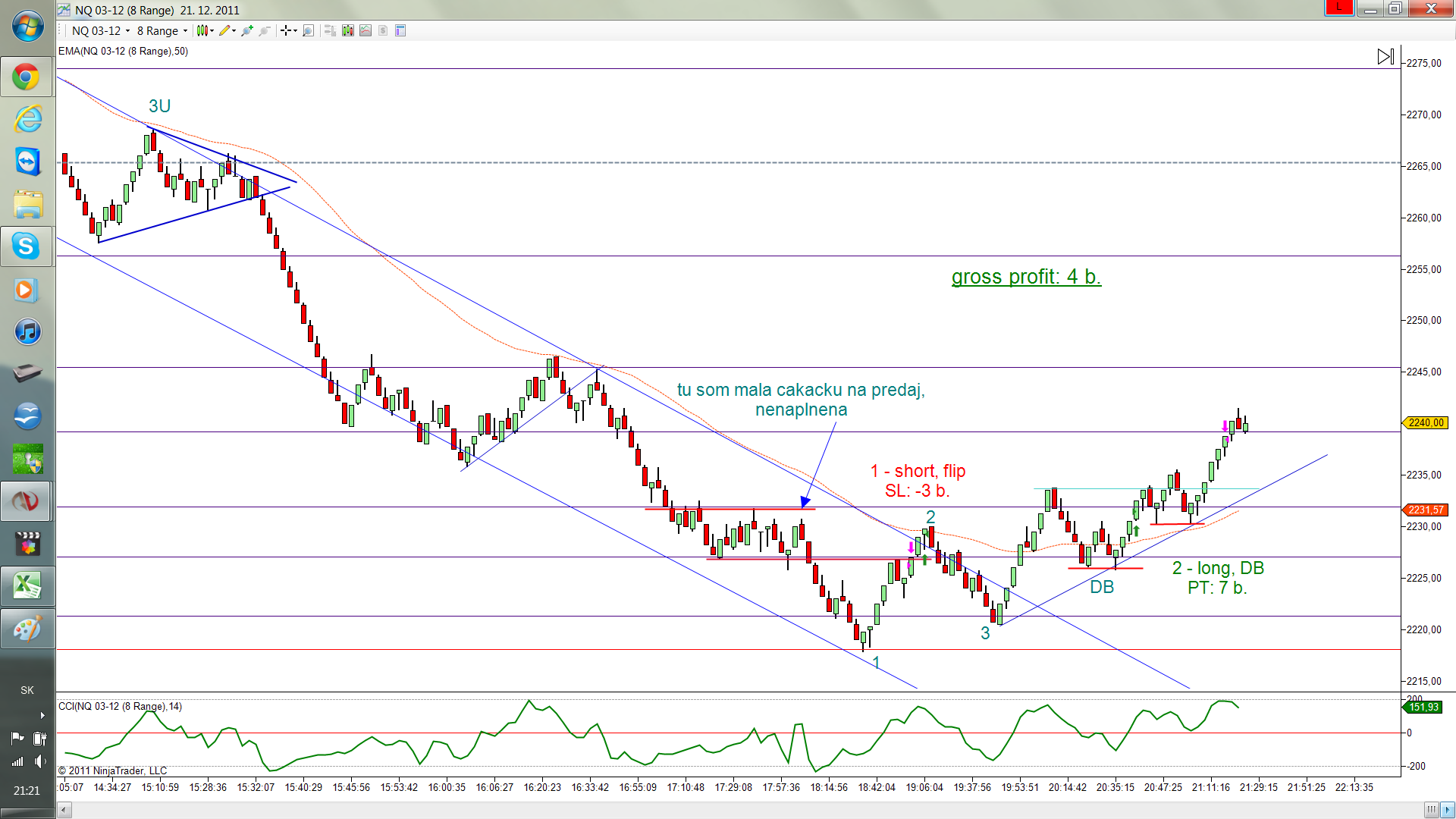This screenshot has height=819, width=1456.
Task: Open the data series candlestick icon
Action: point(348,31)
